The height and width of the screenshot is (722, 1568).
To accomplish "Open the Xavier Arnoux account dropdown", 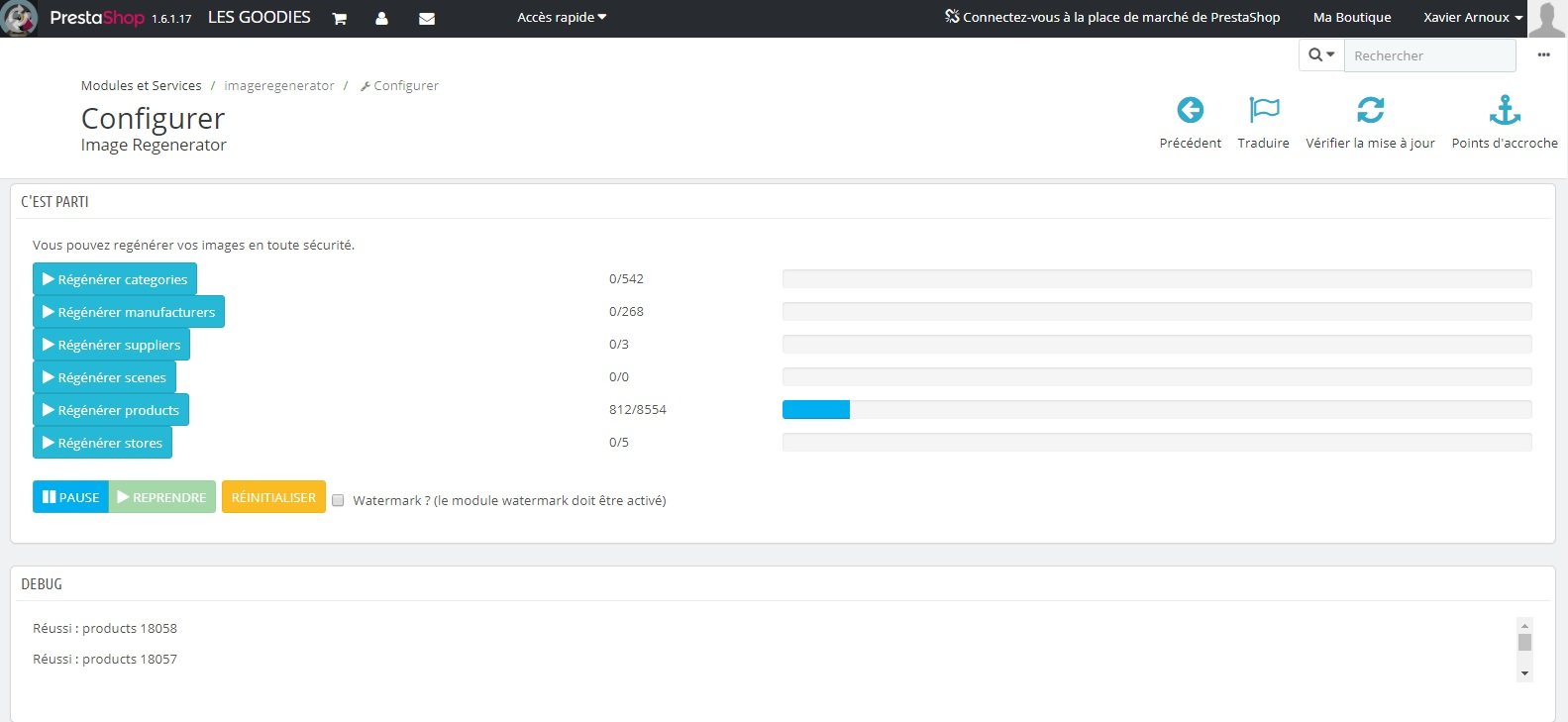I will coord(1473,18).
